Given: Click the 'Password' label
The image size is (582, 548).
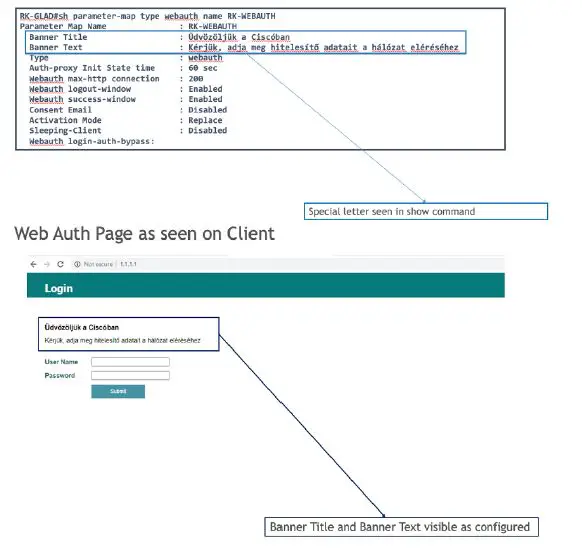Looking at the screenshot, I should (60, 375).
